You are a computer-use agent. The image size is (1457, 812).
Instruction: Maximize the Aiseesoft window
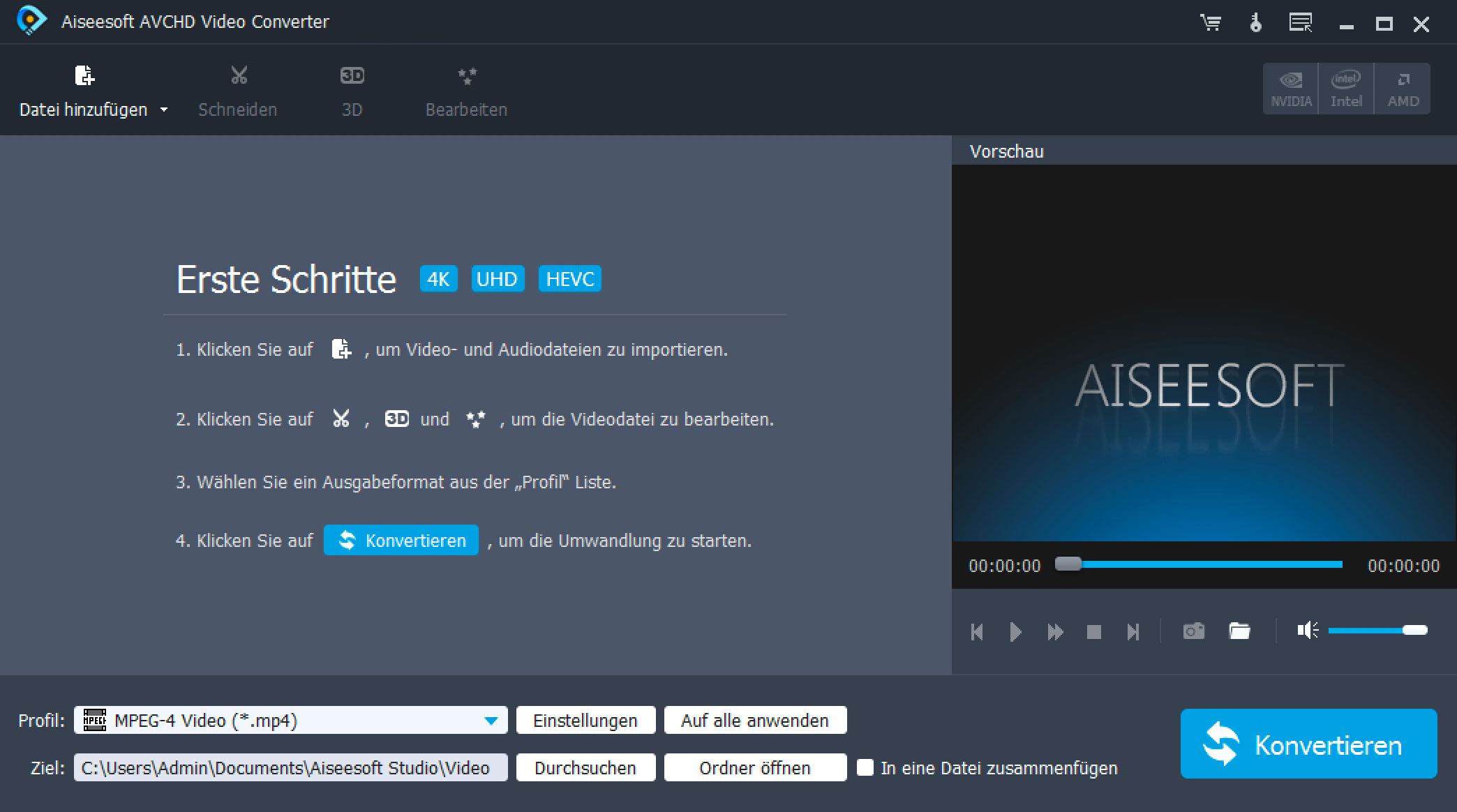[x=1384, y=24]
